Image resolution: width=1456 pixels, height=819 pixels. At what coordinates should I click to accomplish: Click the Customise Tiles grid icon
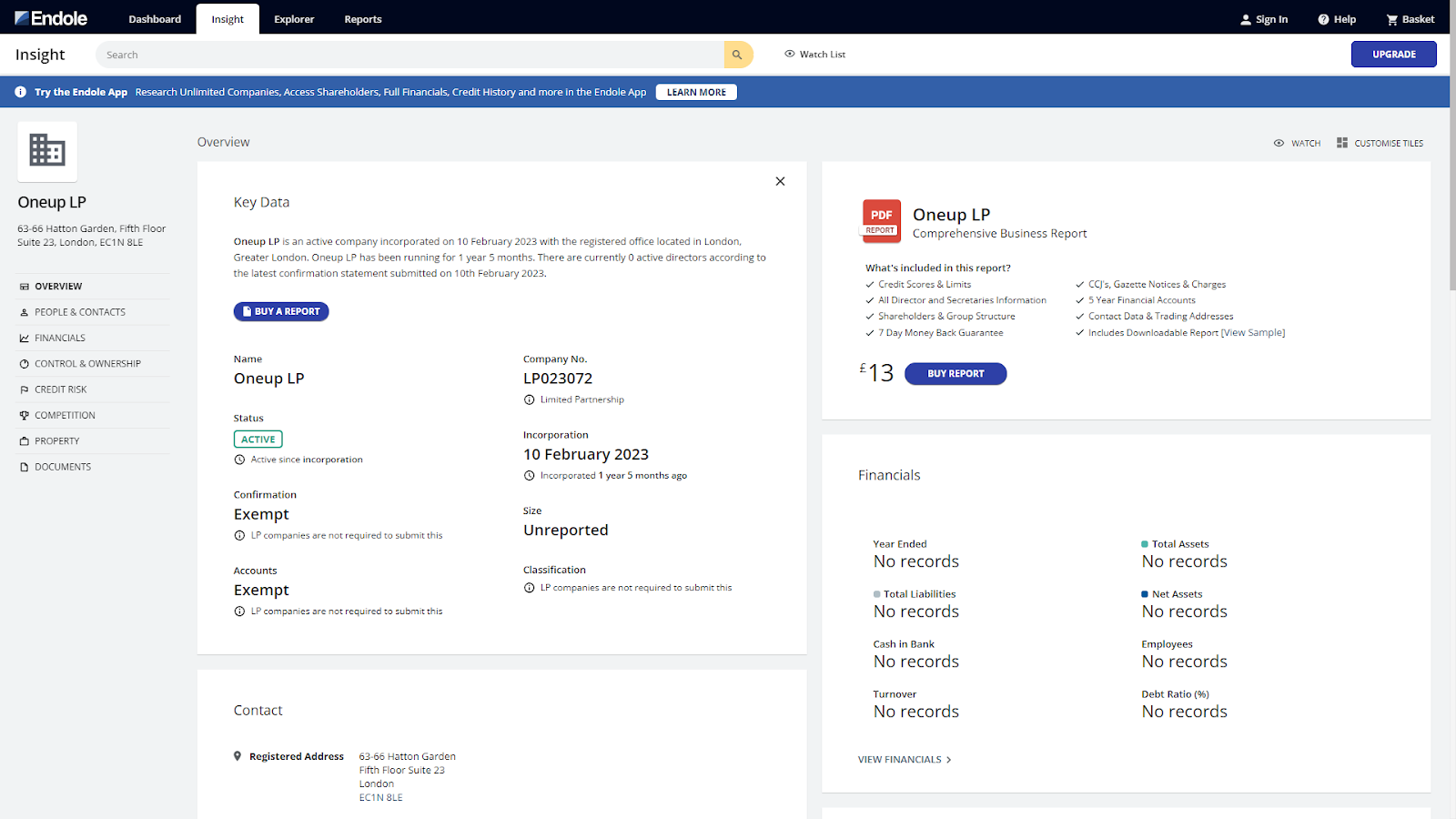1342,143
